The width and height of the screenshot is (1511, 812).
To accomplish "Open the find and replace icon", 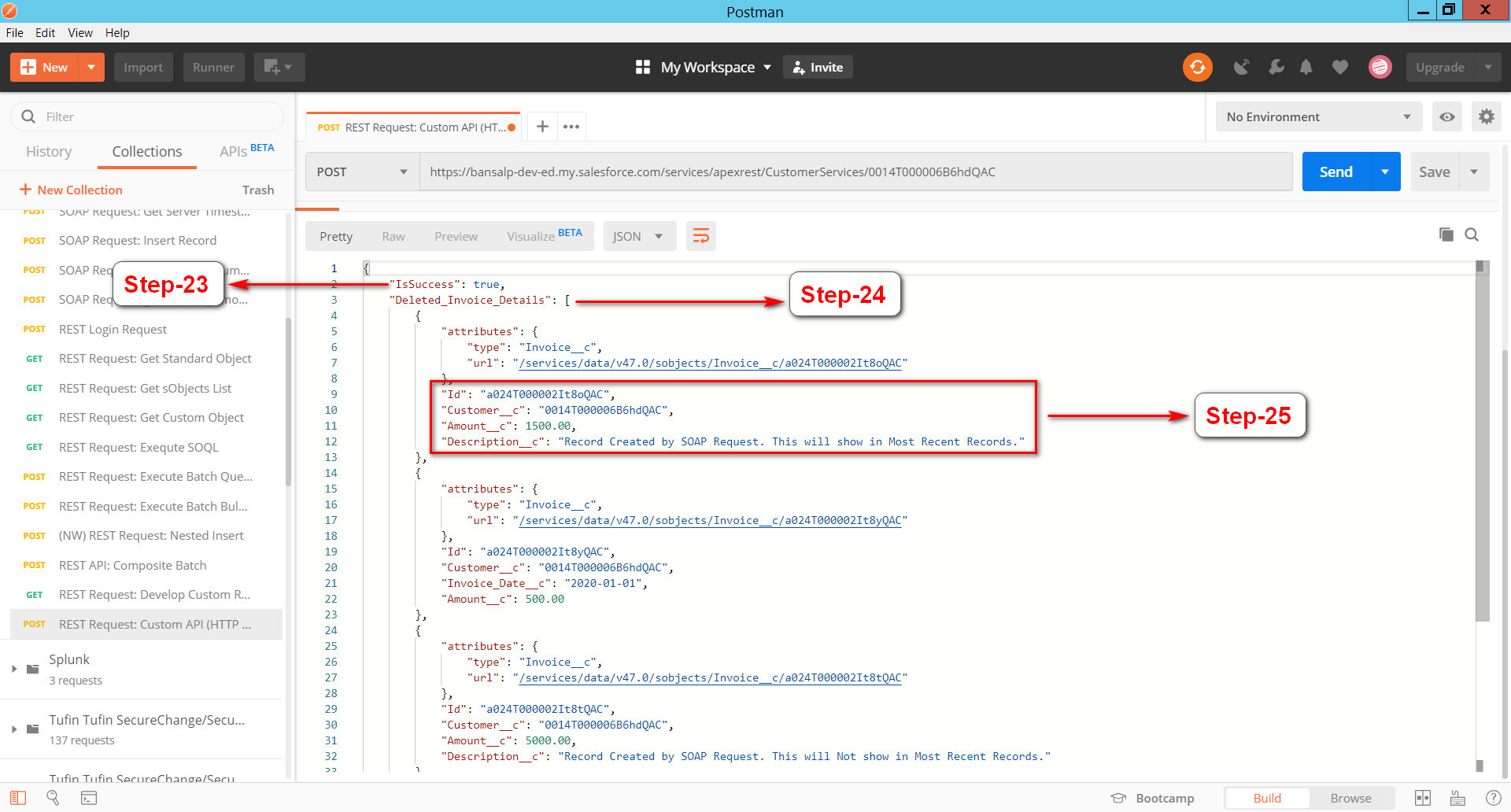I will tap(54, 798).
